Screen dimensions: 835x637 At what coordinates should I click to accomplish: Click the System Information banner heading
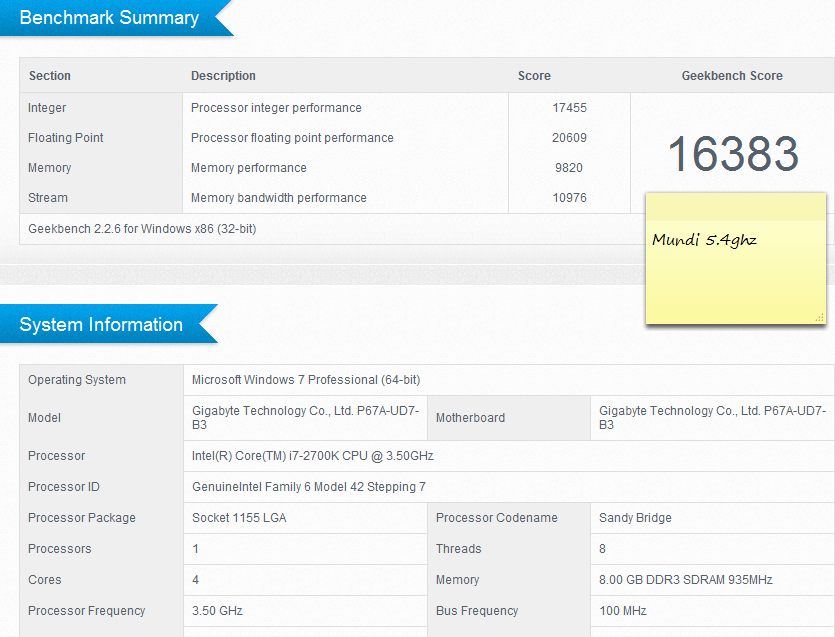[x=101, y=325]
